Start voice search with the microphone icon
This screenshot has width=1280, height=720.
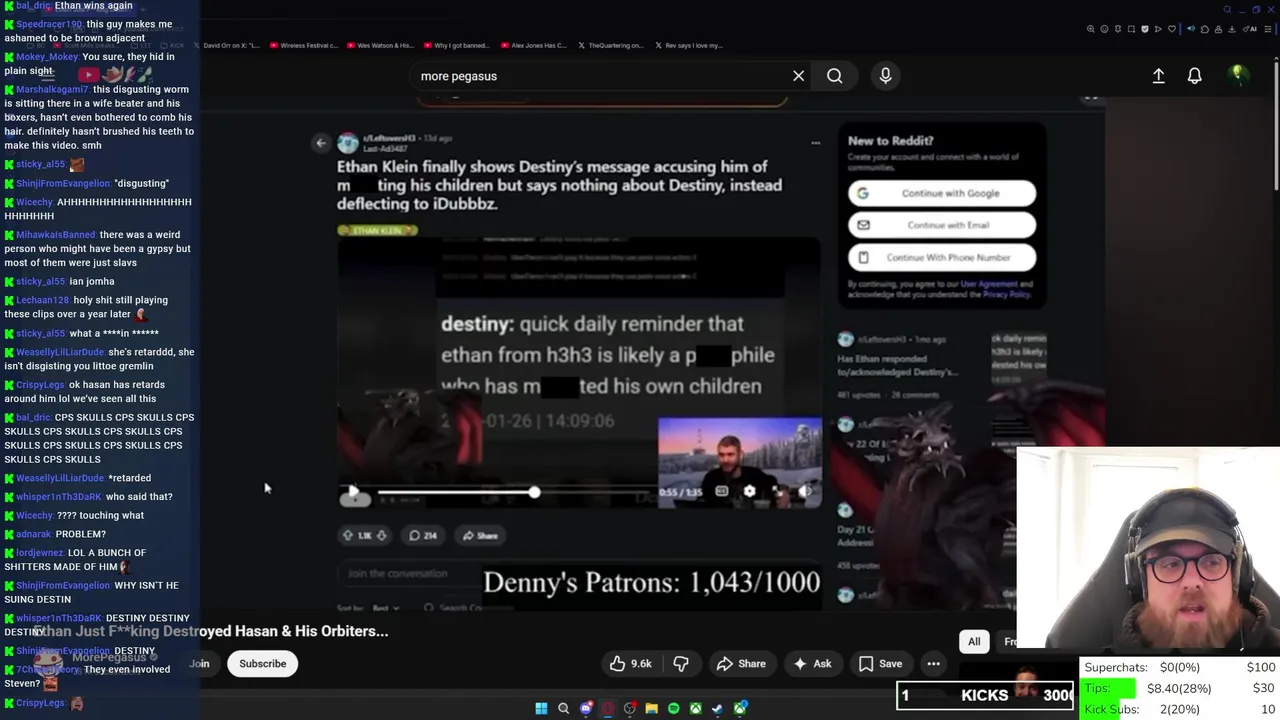[x=885, y=76]
